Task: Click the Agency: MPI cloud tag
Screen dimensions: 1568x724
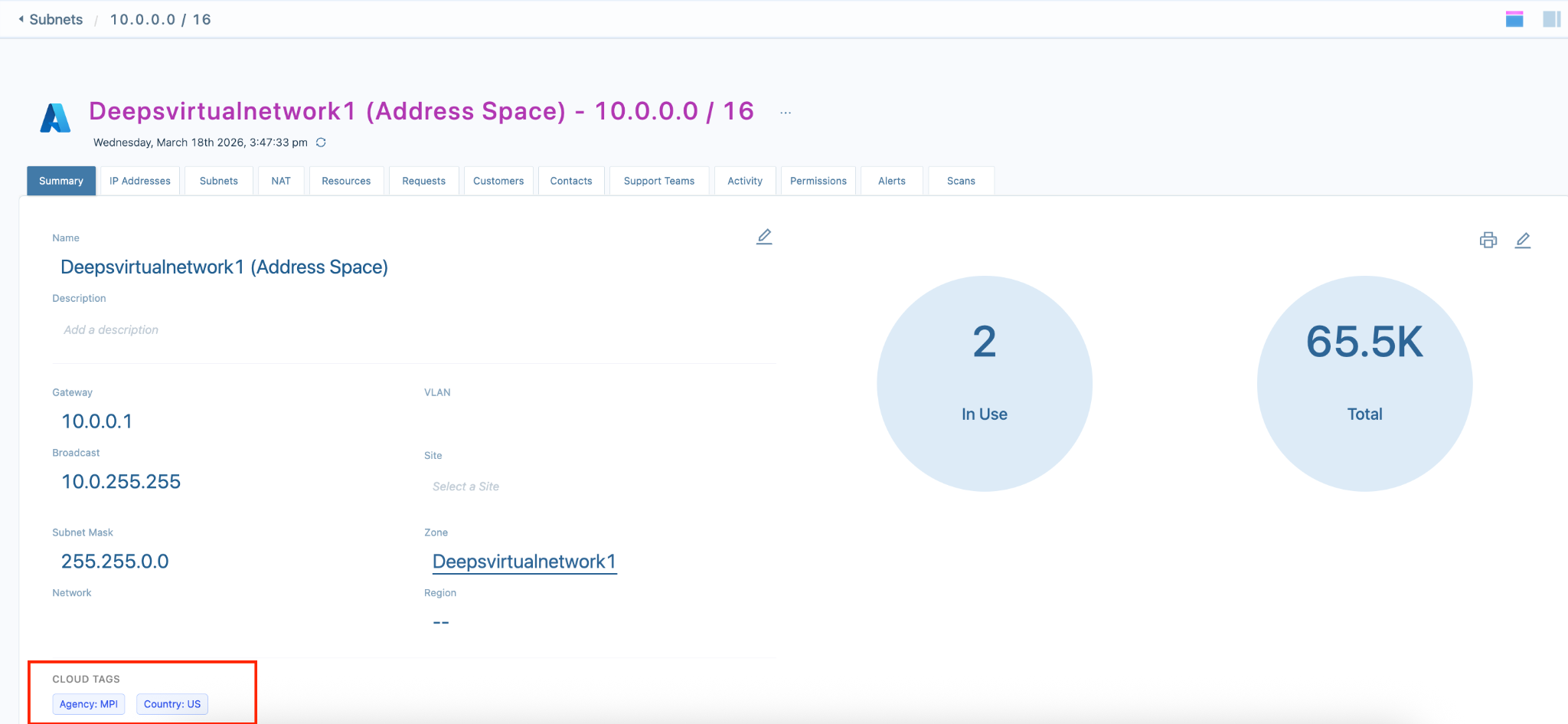Action: pyautogui.click(x=89, y=704)
